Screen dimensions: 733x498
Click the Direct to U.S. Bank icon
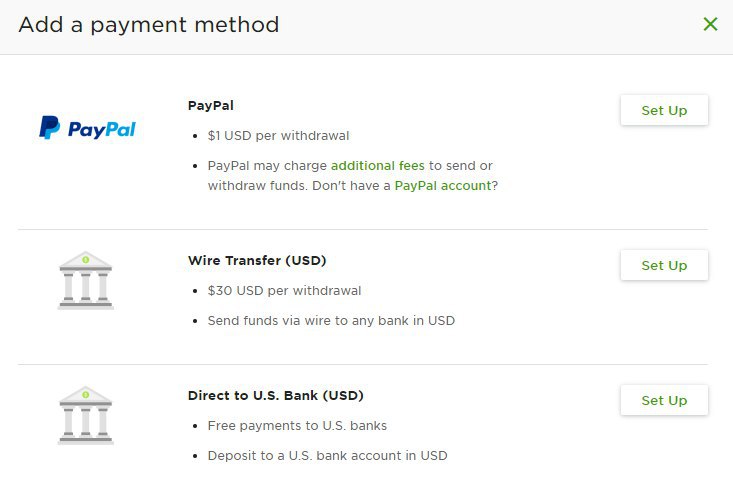pos(85,415)
